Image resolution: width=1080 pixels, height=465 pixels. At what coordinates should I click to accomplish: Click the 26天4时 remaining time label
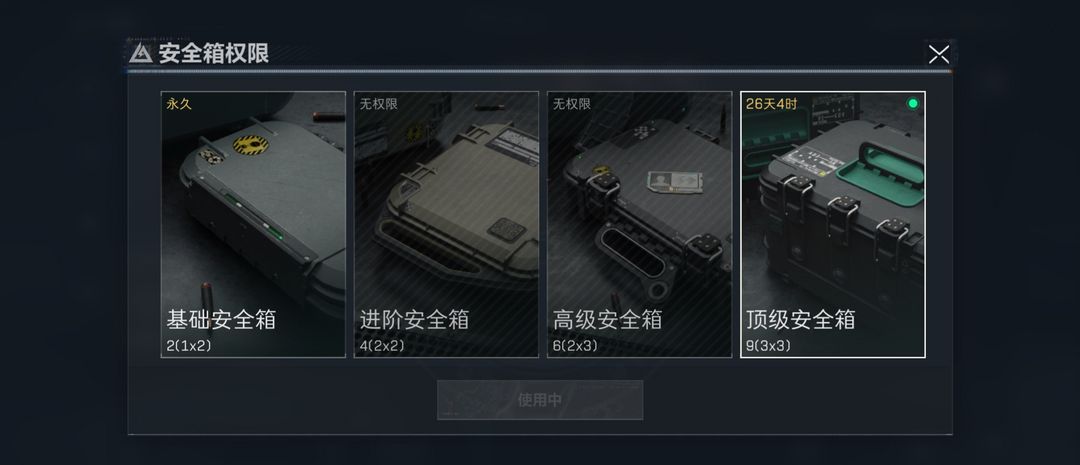(771, 104)
